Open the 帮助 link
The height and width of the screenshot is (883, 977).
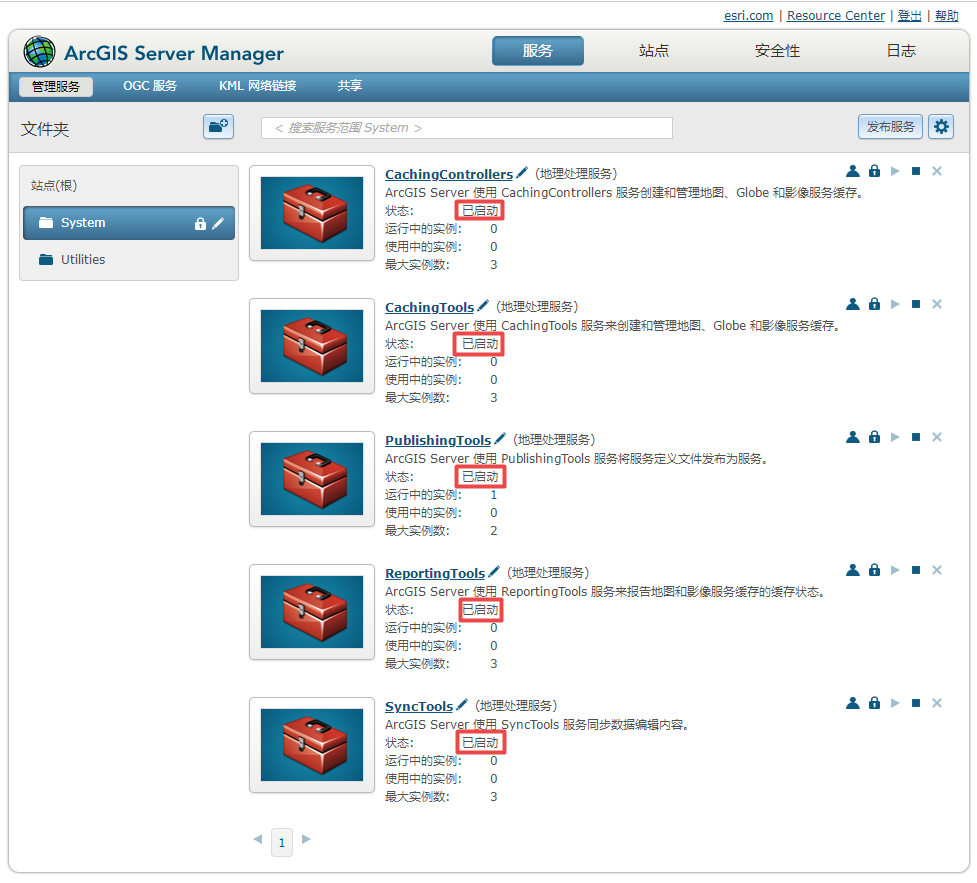(x=946, y=16)
